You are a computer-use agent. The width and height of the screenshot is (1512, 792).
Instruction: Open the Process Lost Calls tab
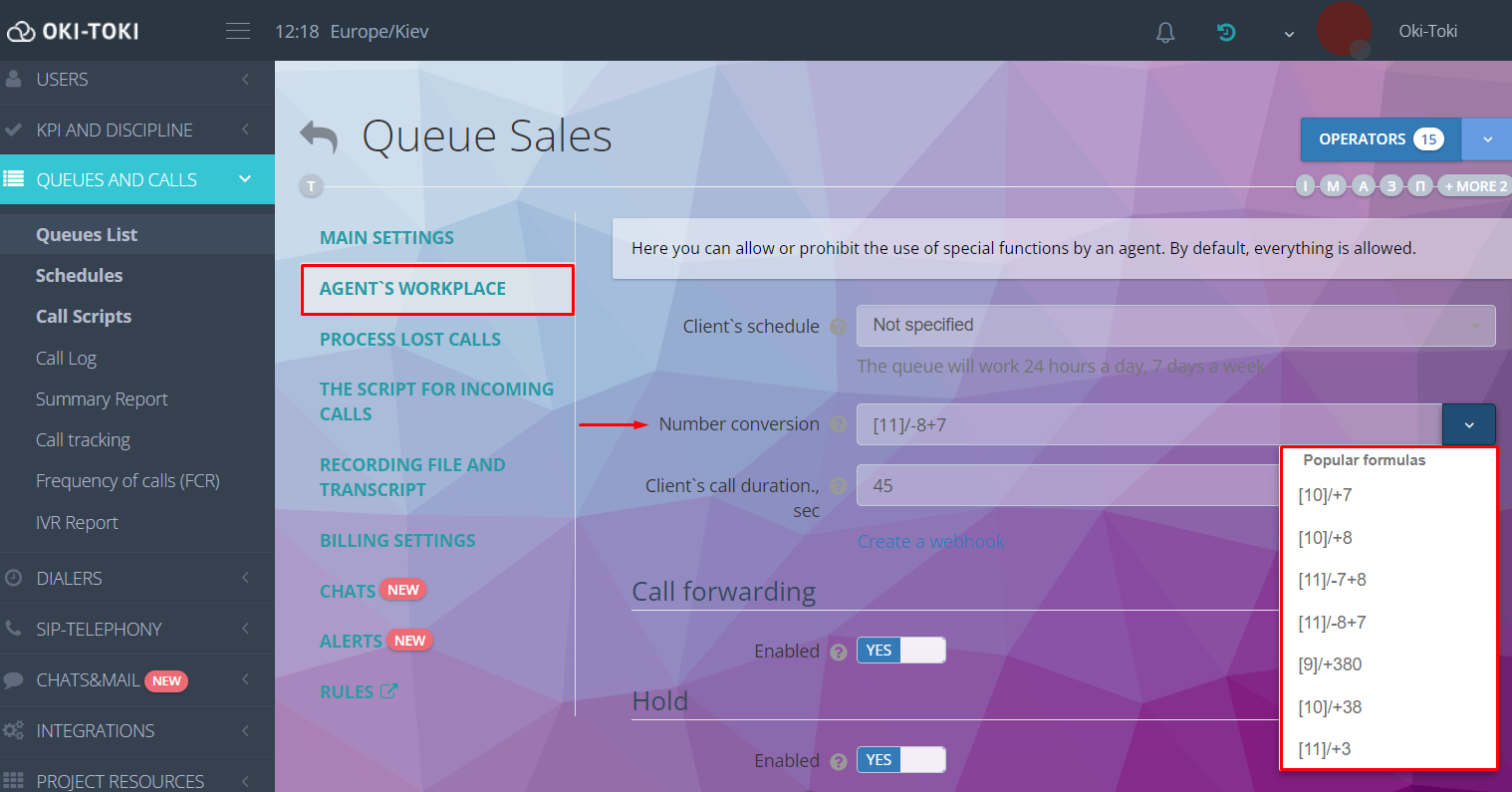tap(409, 340)
